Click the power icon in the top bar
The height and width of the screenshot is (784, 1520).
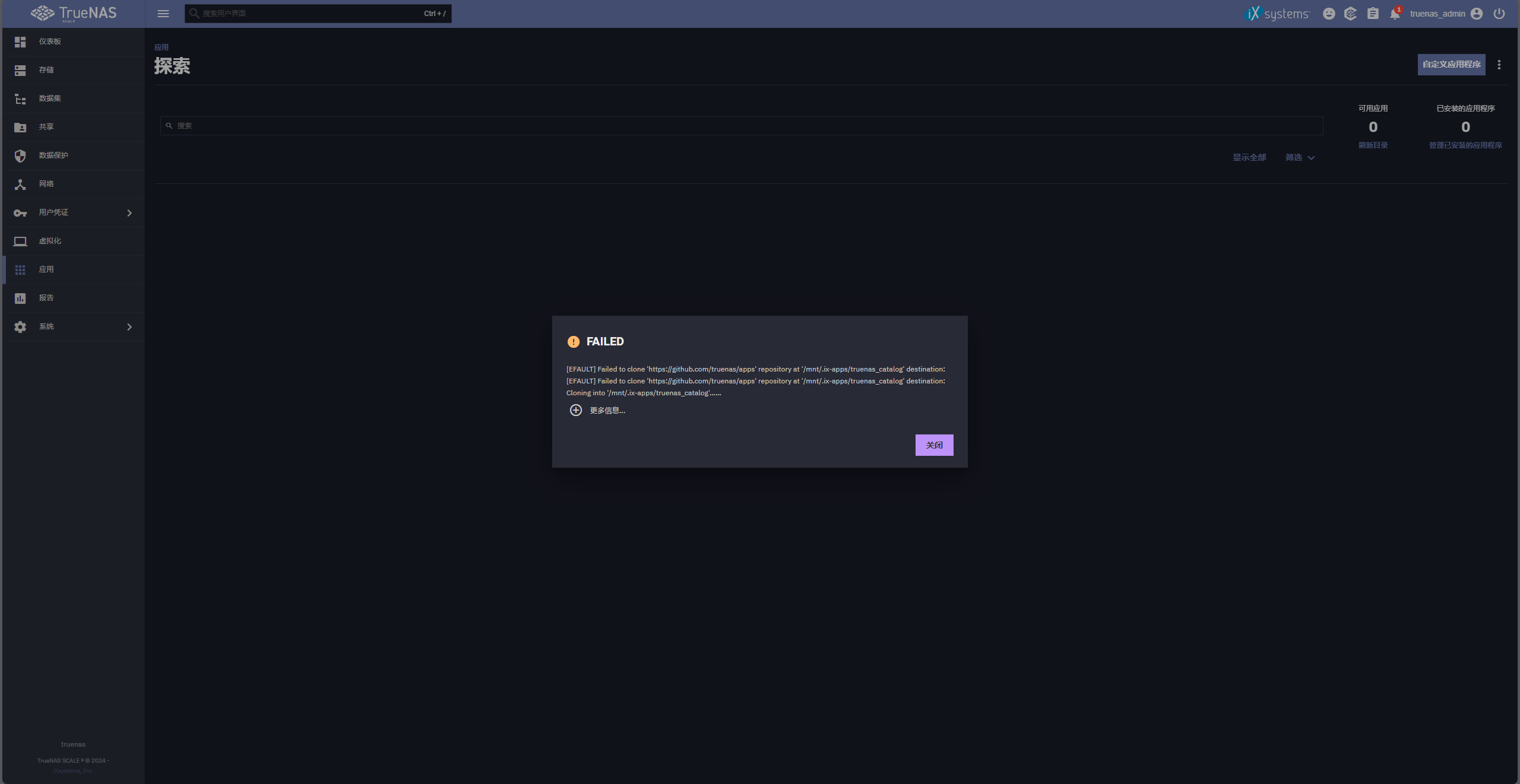tap(1499, 14)
